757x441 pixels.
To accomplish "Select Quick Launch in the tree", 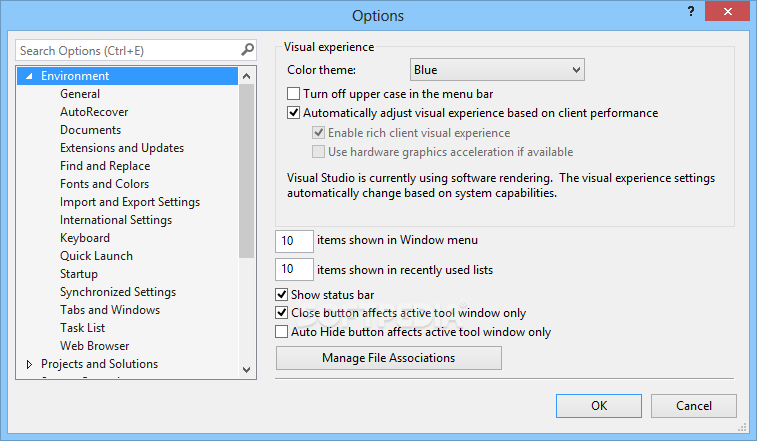I will 96,256.
